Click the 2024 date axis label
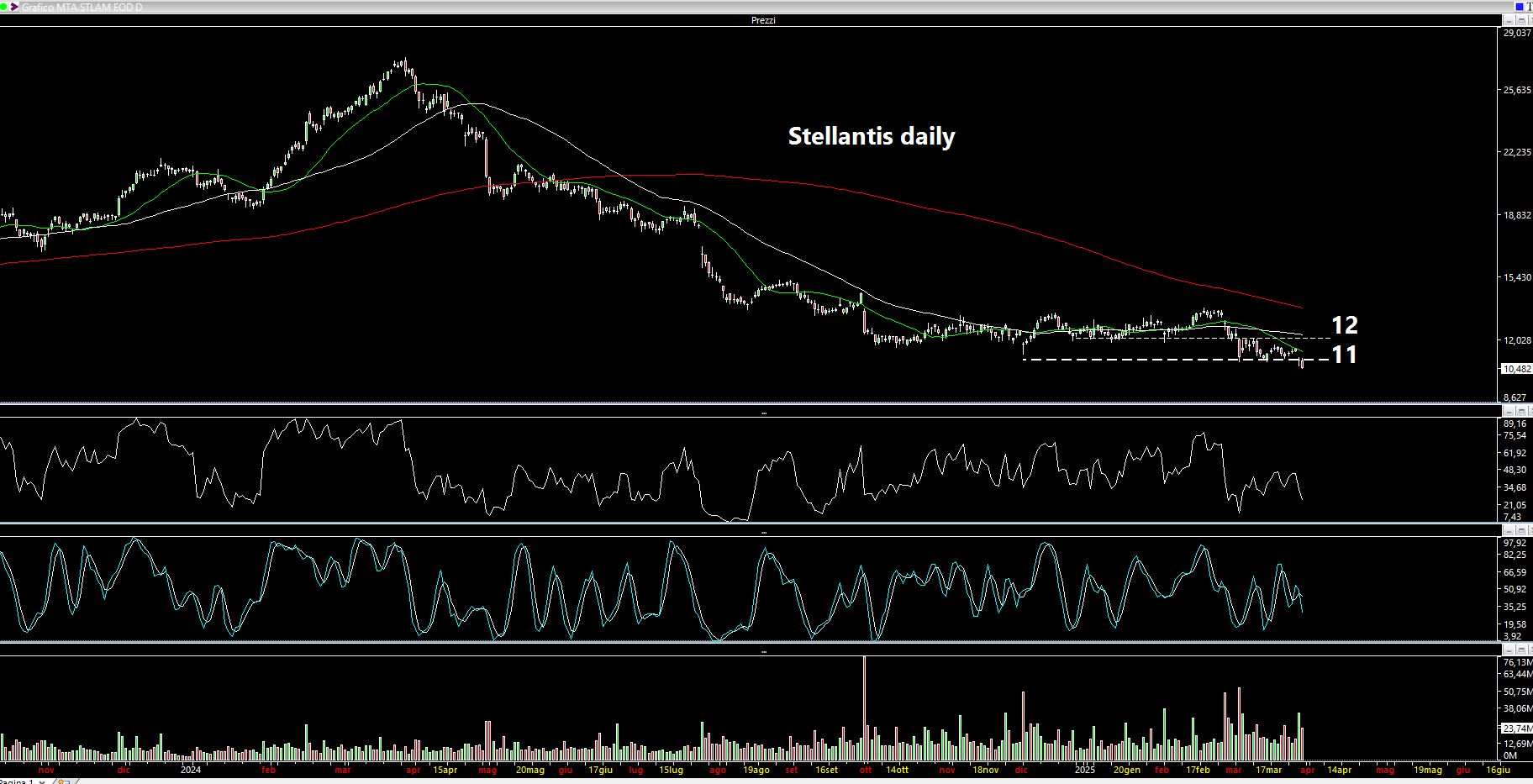Image resolution: width=1533 pixels, height=784 pixels. click(191, 770)
